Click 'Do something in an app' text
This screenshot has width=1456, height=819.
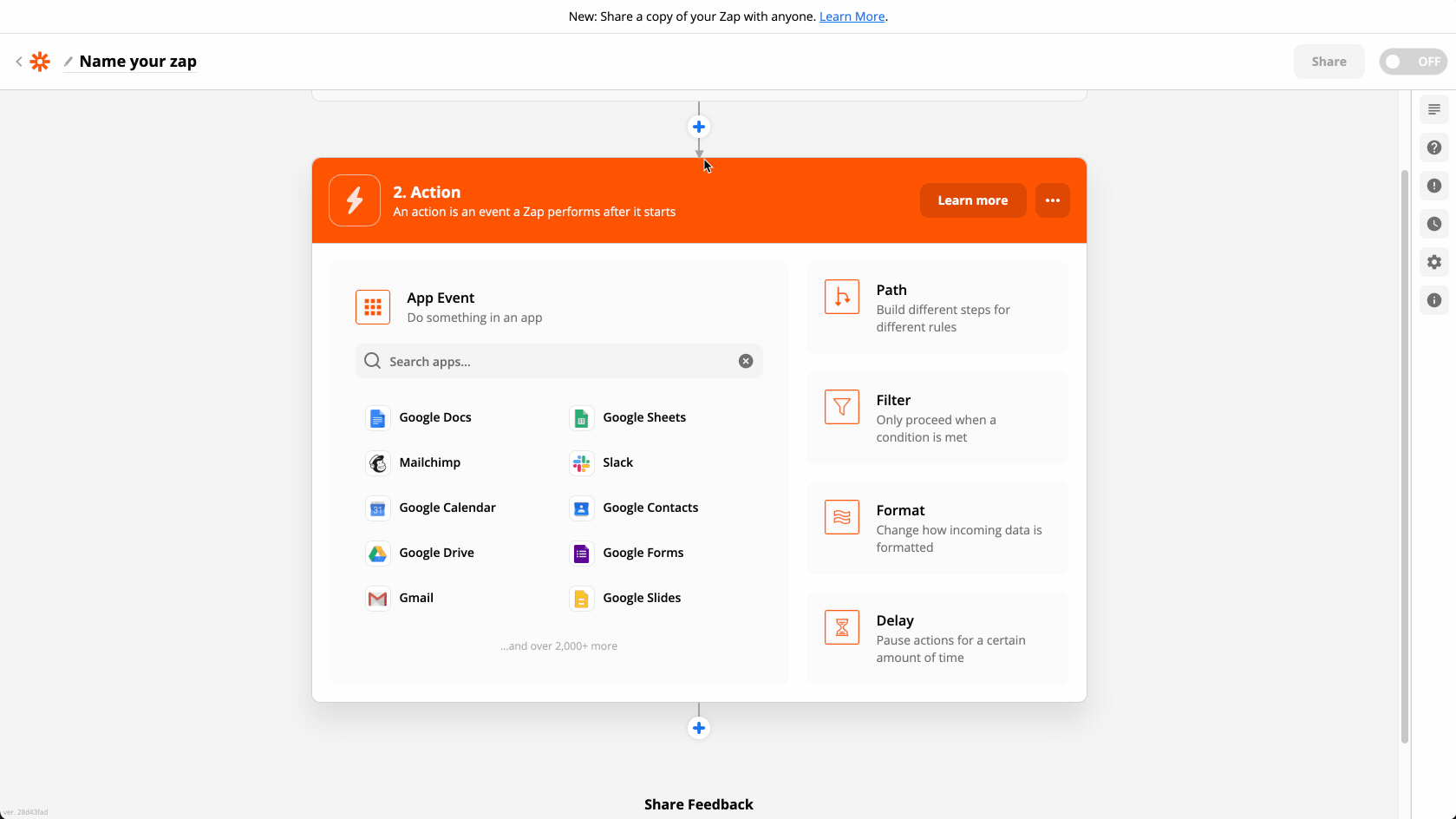click(x=474, y=318)
